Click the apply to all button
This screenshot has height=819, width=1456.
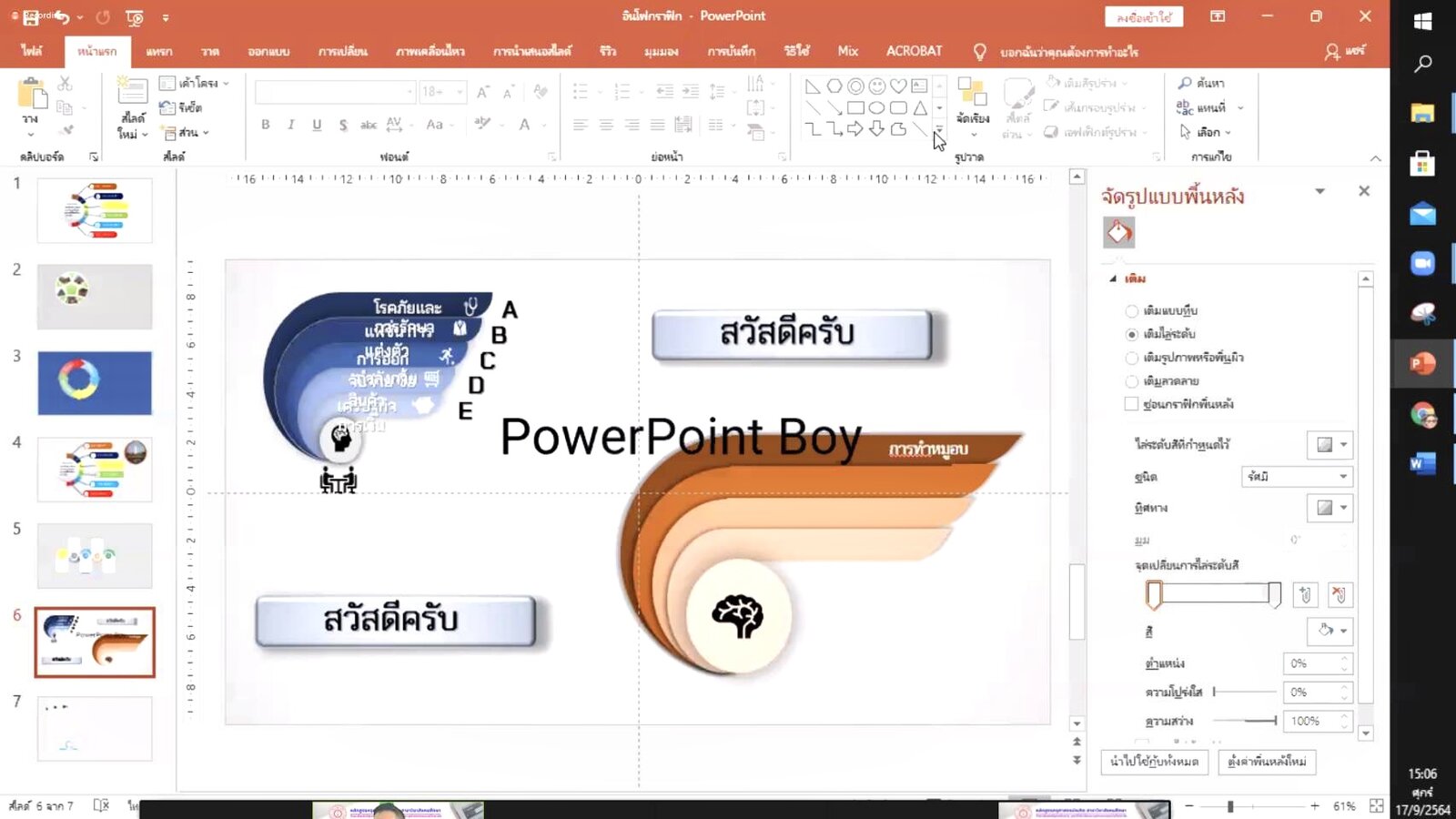pyautogui.click(x=1155, y=762)
